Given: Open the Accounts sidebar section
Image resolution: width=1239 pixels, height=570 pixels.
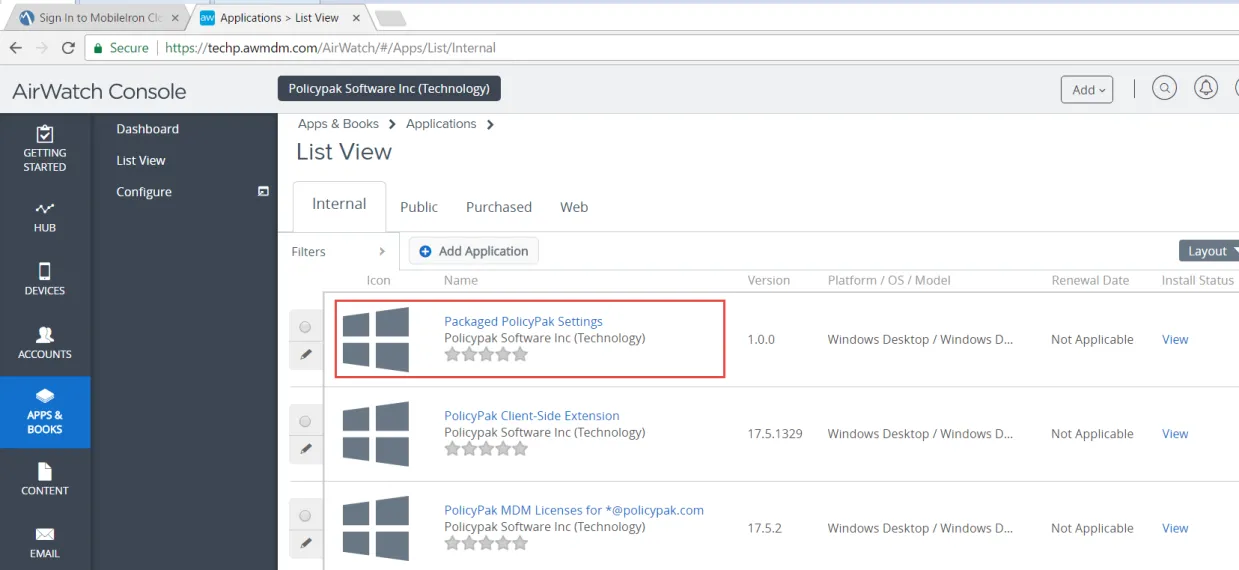Looking at the screenshot, I should coord(45,343).
